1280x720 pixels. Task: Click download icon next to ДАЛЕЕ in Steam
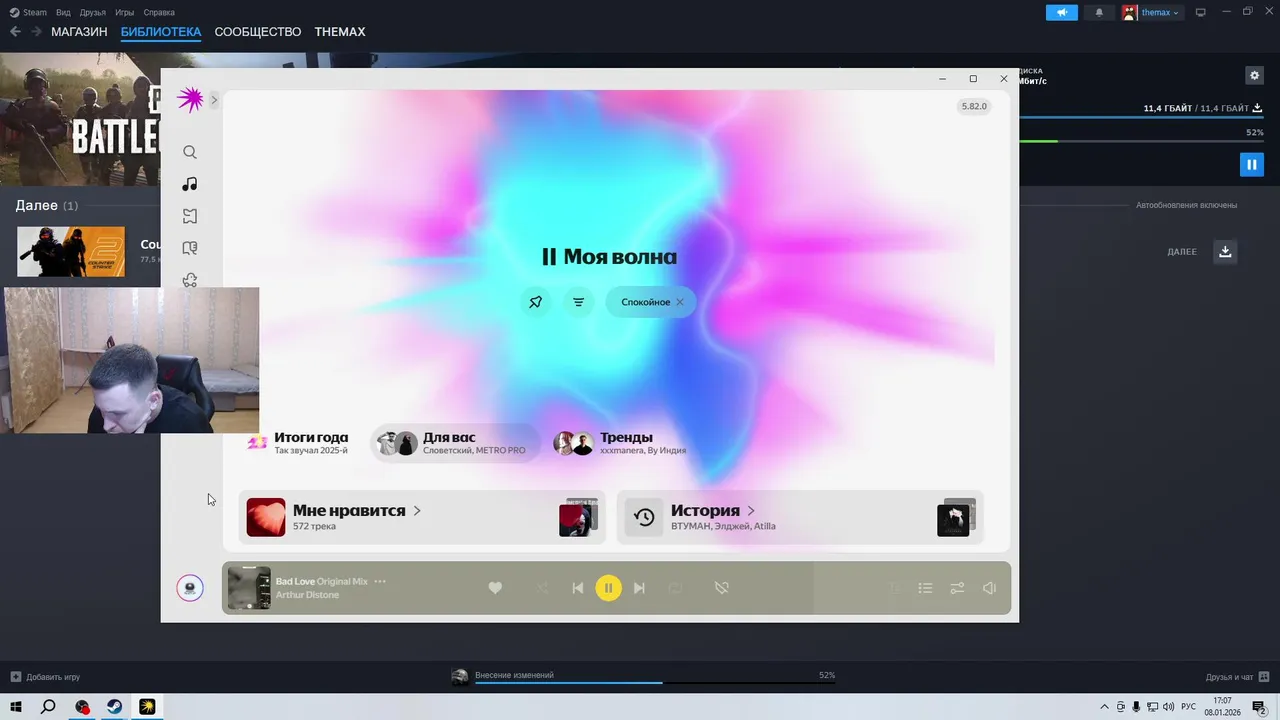click(1225, 251)
